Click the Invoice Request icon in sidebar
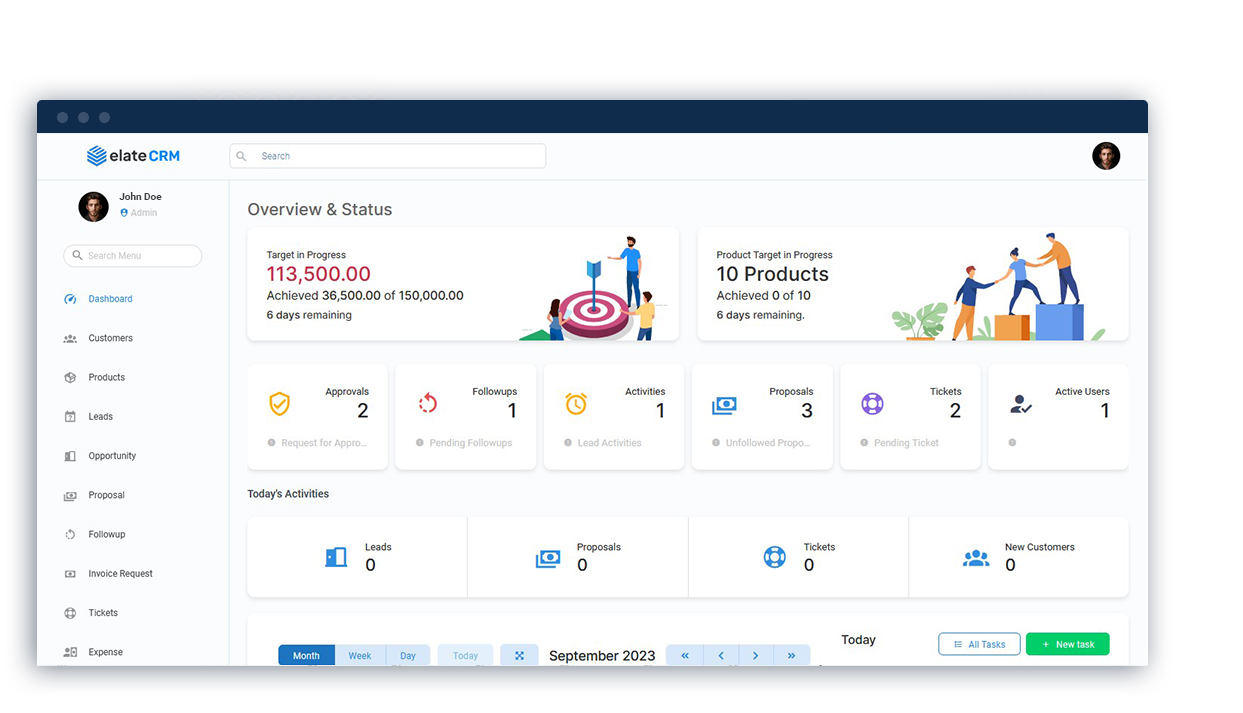The width and height of the screenshot is (1243, 713). point(70,574)
